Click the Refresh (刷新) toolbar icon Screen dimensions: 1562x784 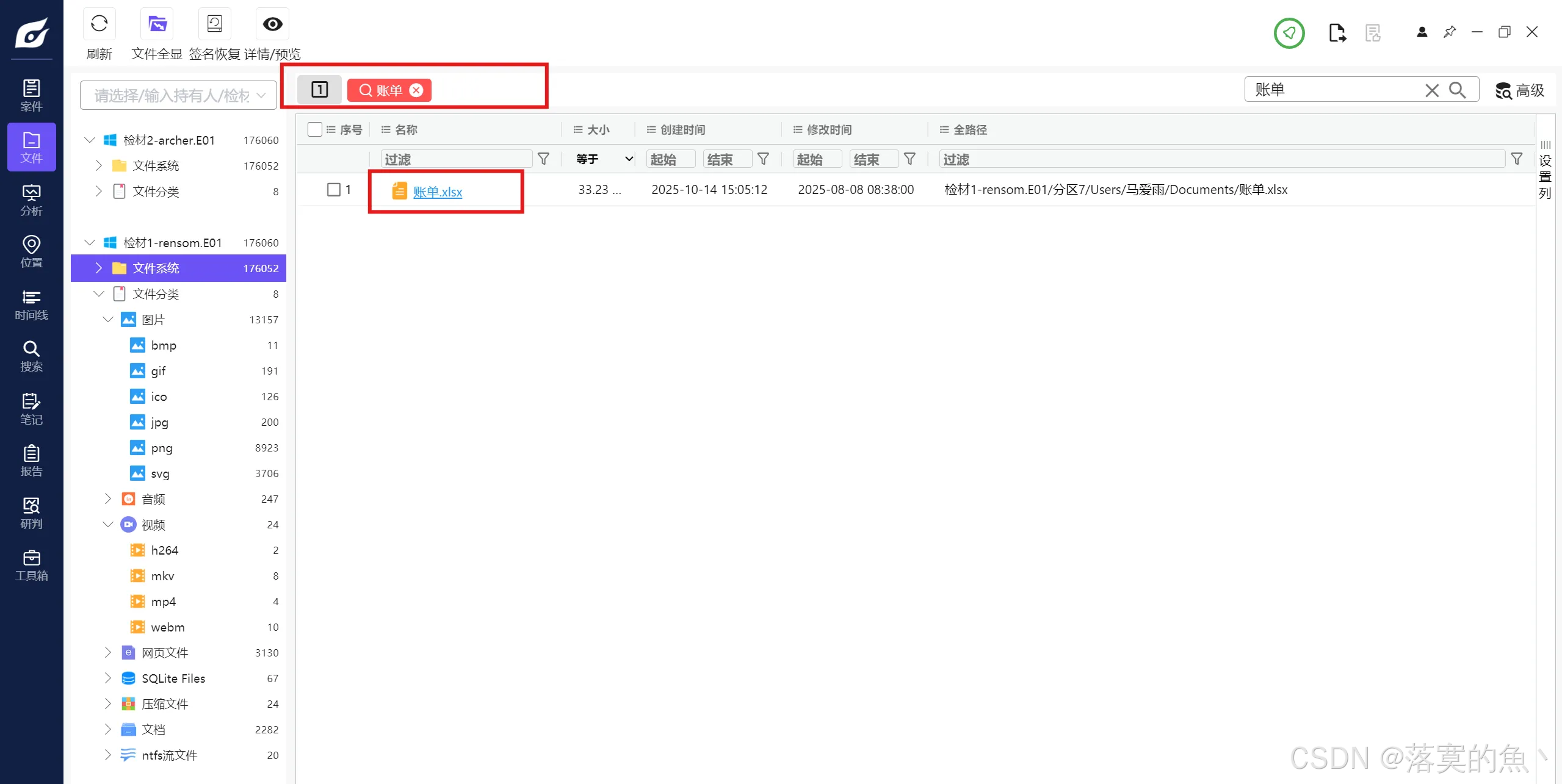[x=99, y=24]
